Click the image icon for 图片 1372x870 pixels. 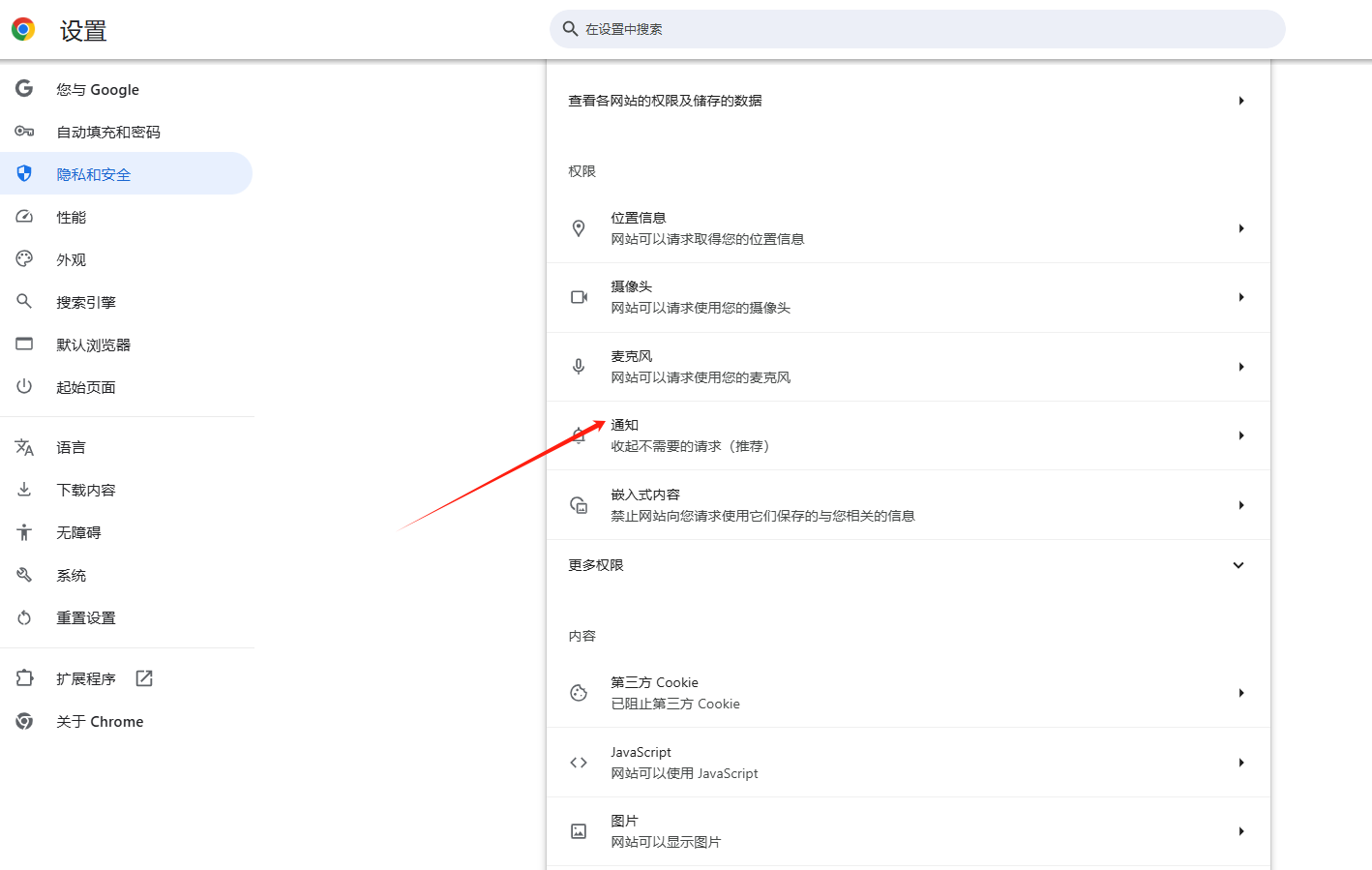click(579, 831)
